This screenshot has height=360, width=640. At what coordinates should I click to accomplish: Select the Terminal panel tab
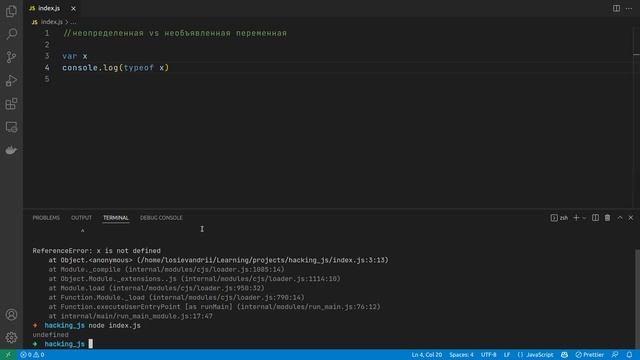coord(116,218)
